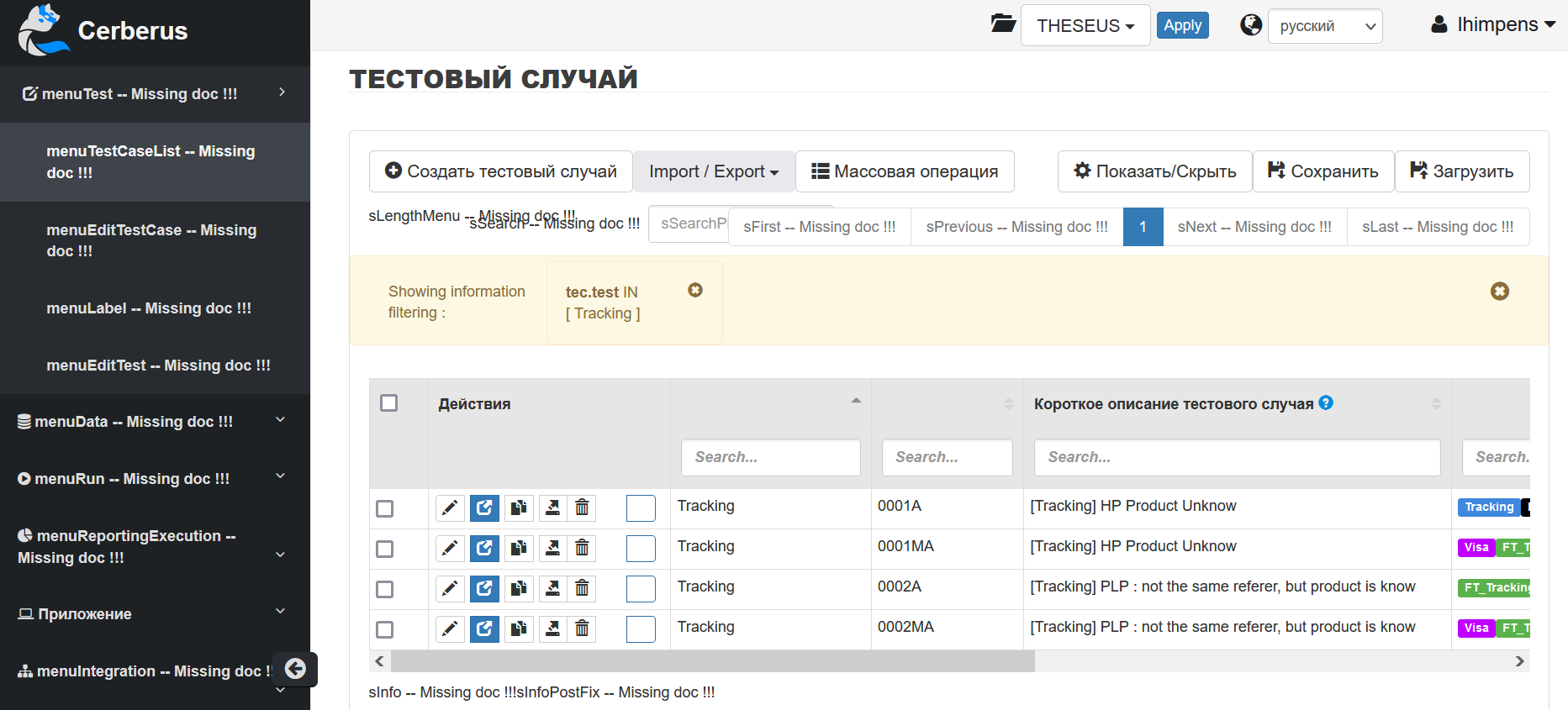Viewport: 1568px width, 710px height.
Task: Select menuEditTest in the sidebar
Action: click(x=155, y=366)
